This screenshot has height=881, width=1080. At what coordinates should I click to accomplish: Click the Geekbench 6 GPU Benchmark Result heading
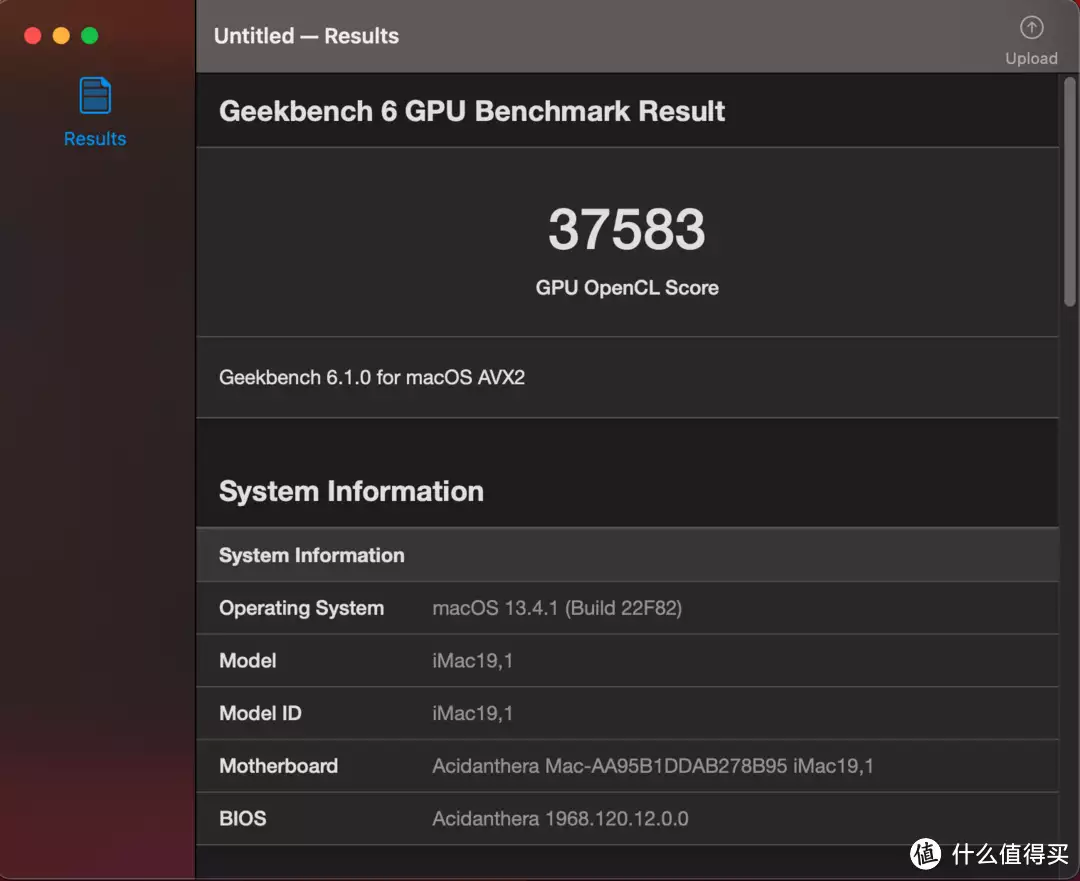click(472, 111)
